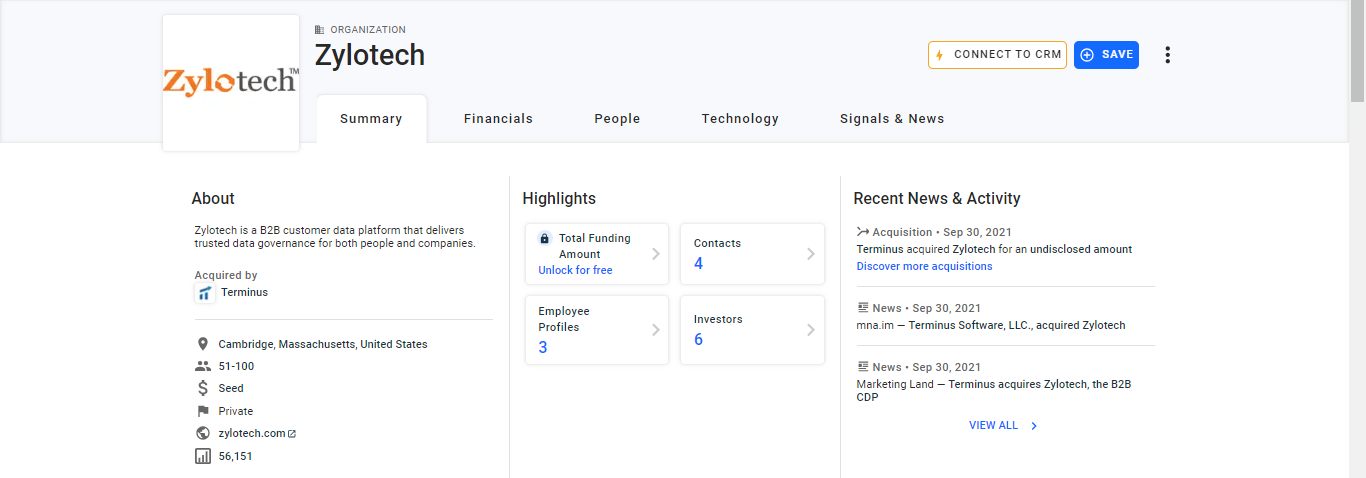This screenshot has width=1366, height=478.
Task: Click the Terminus company logo icon
Action: point(205,293)
